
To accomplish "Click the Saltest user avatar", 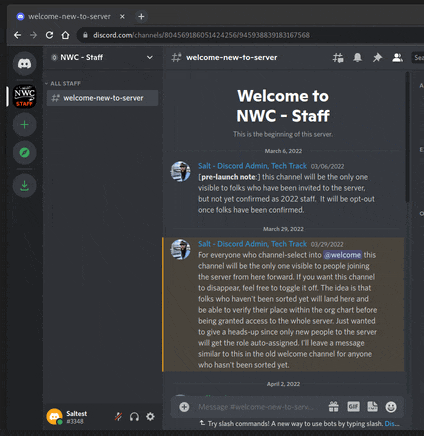I will coord(55,417).
